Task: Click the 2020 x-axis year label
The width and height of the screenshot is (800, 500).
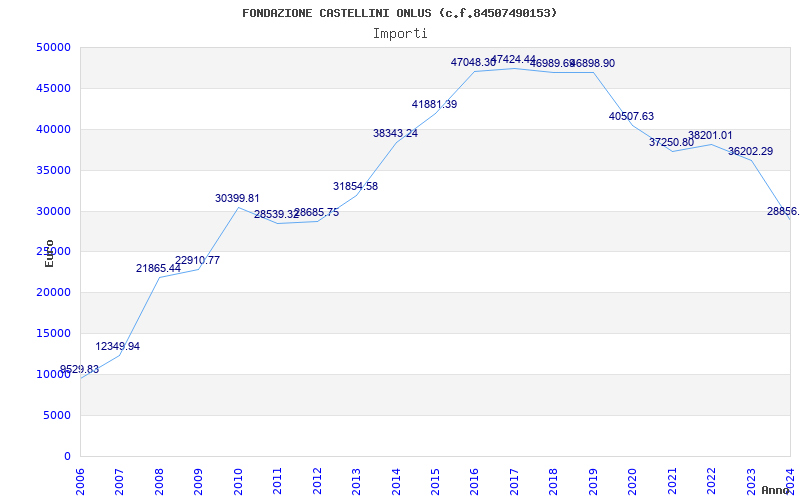Action: point(633,482)
